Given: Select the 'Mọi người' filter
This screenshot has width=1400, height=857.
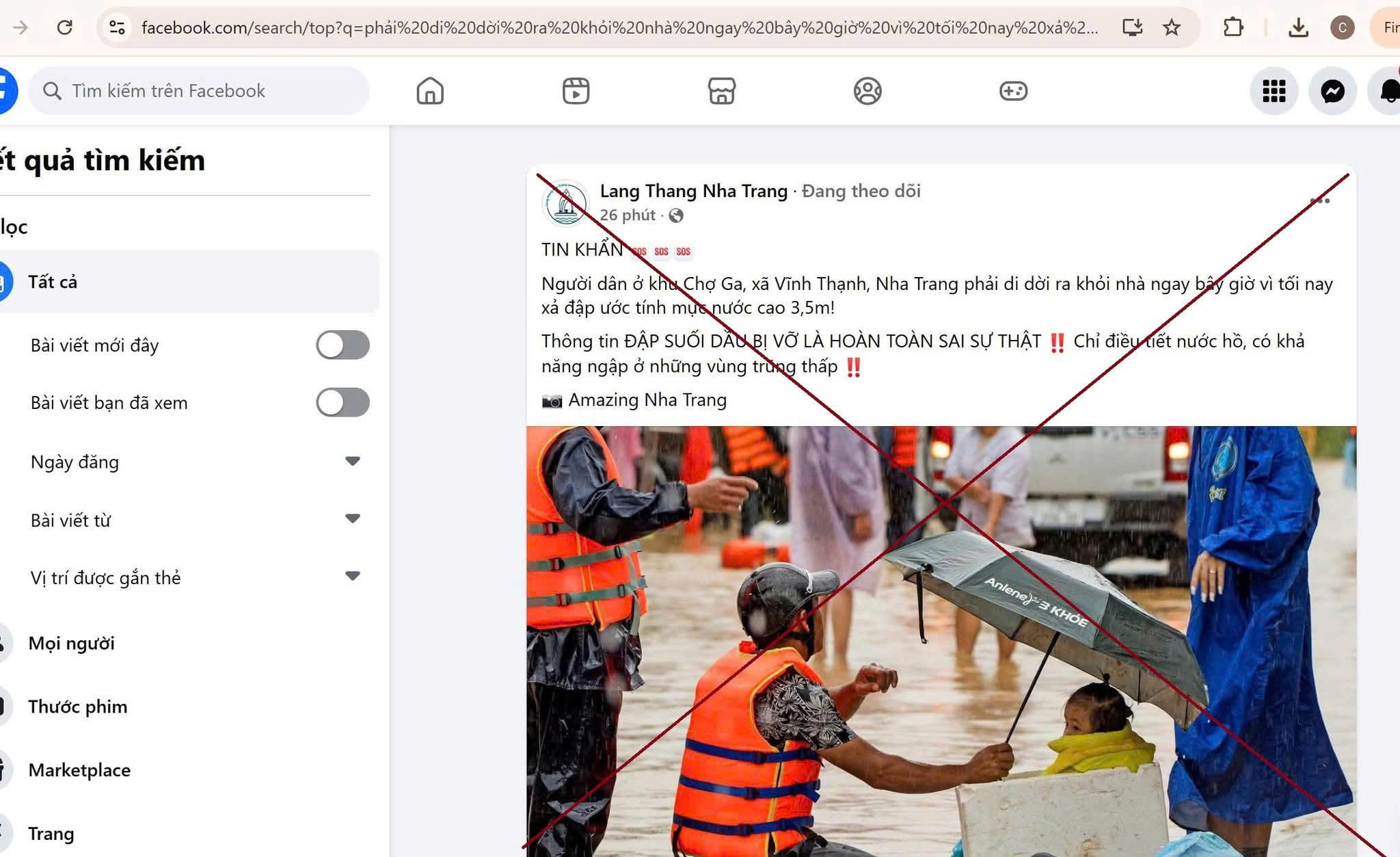Looking at the screenshot, I should click(71, 644).
